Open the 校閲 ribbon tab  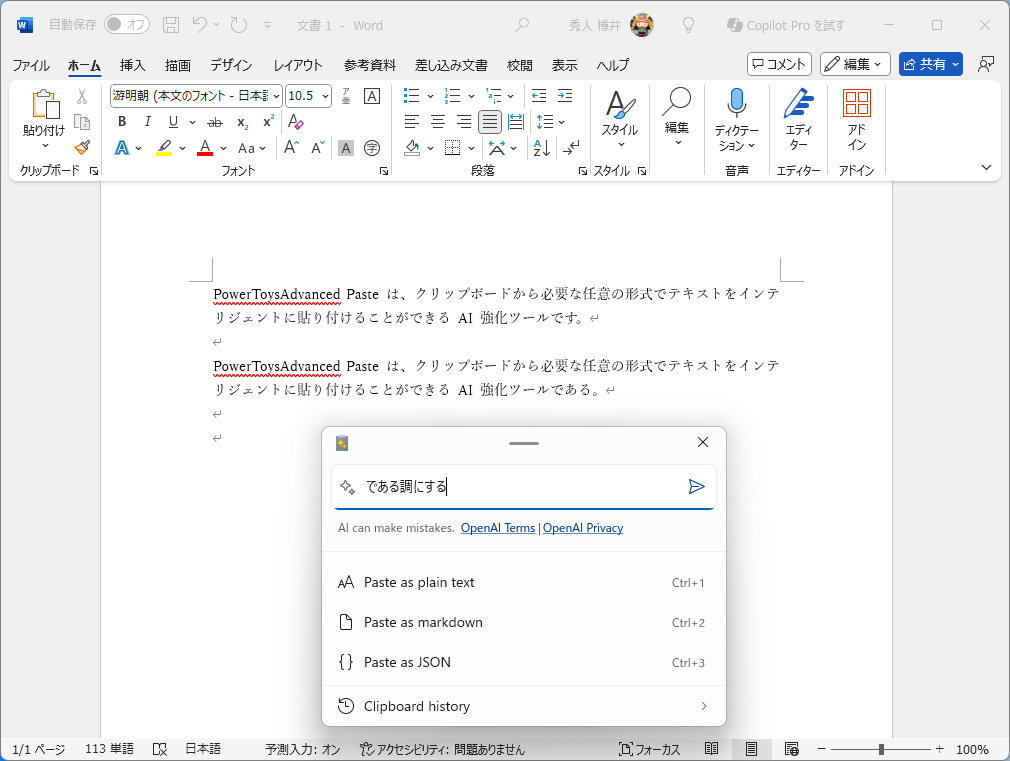point(518,66)
